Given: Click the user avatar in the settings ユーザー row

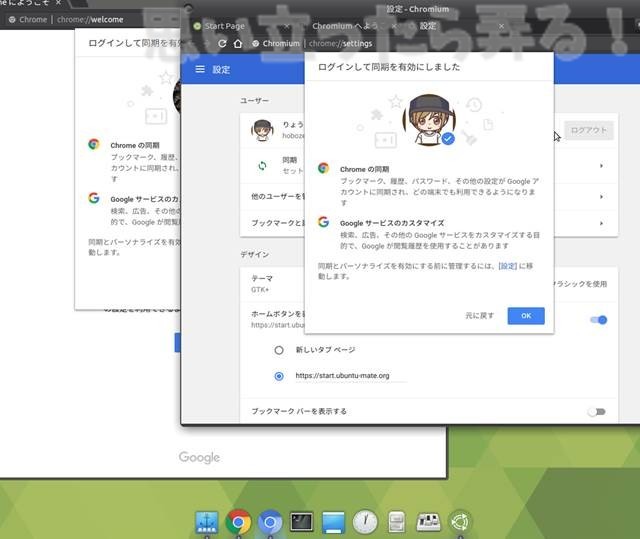Looking at the screenshot, I should click(x=262, y=131).
